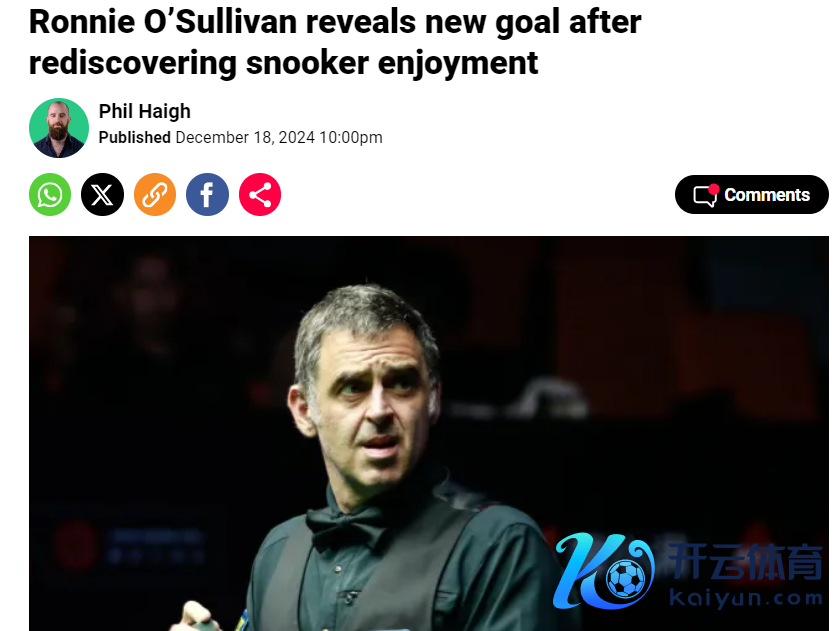Image resolution: width=838 pixels, height=631 pixels.
Task: Open the Comments section
Action: 751,194
